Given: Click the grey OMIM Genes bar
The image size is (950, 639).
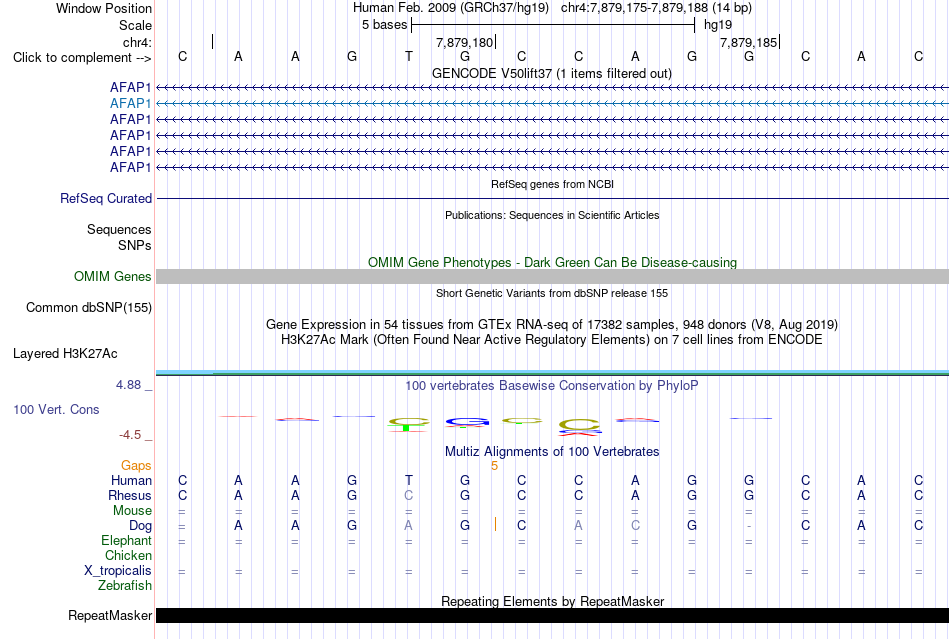Looking at the screenshot, I should click(553, 277).
